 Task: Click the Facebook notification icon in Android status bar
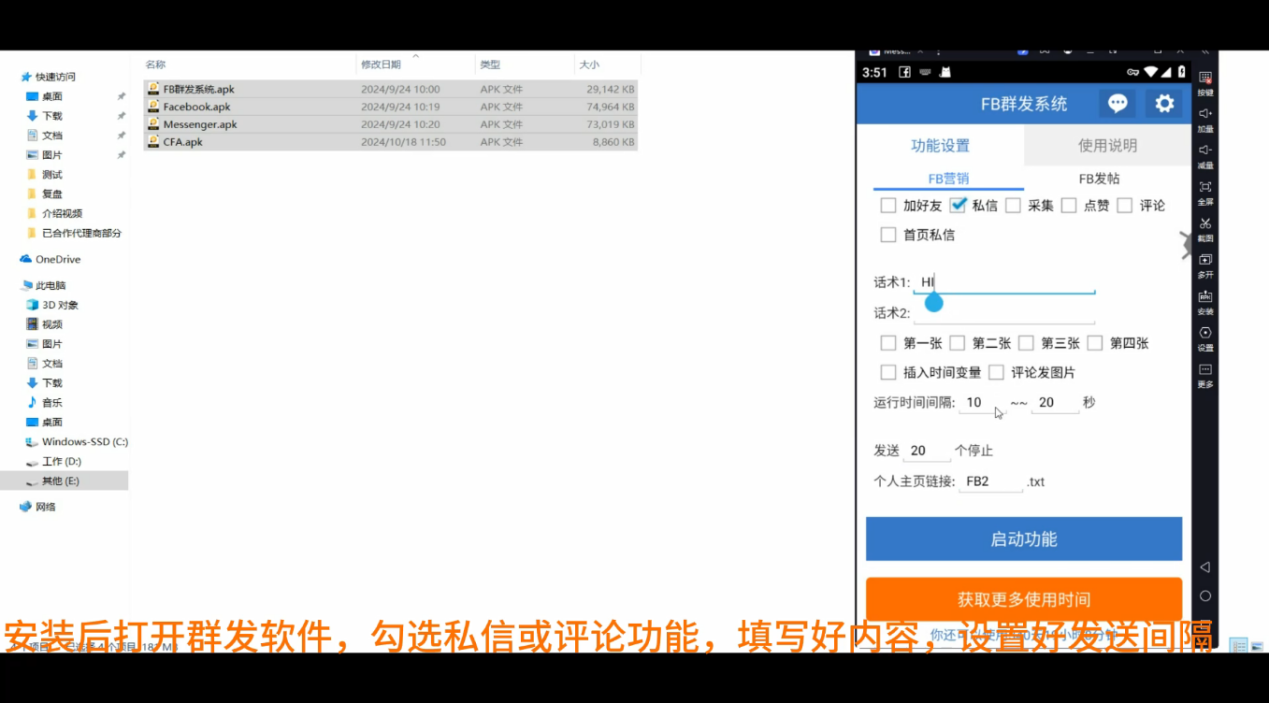[x=904, y=72]
